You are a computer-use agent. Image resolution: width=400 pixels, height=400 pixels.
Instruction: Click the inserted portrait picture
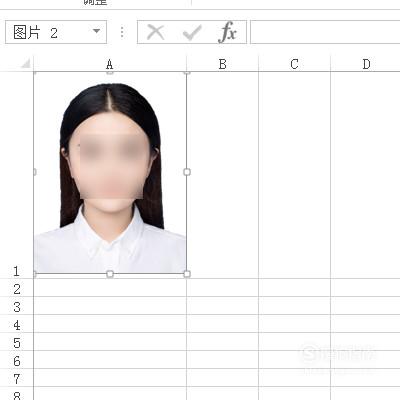pos(110,173)
